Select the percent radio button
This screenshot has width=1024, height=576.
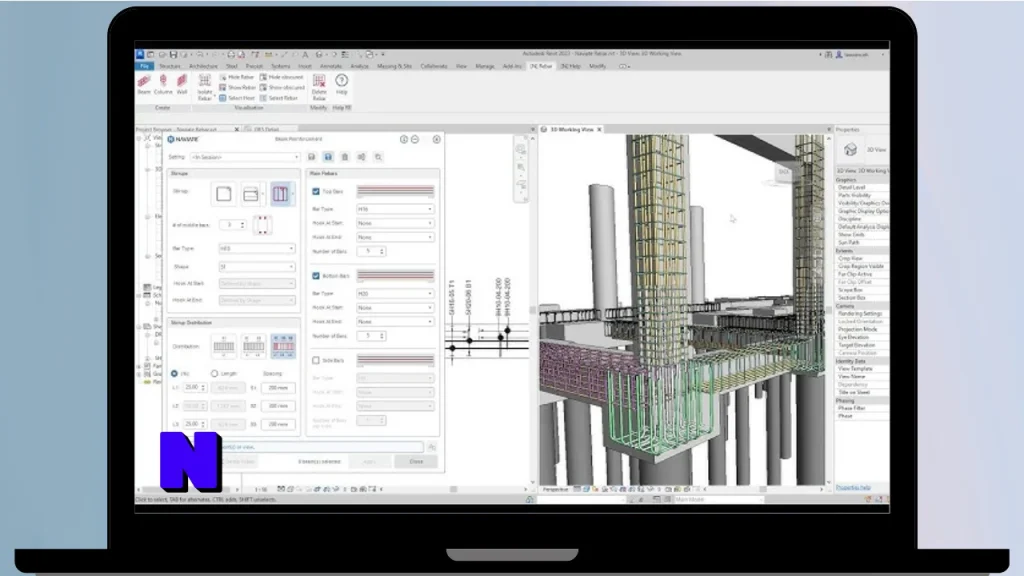pyautogui.click(x=174, y=374)
